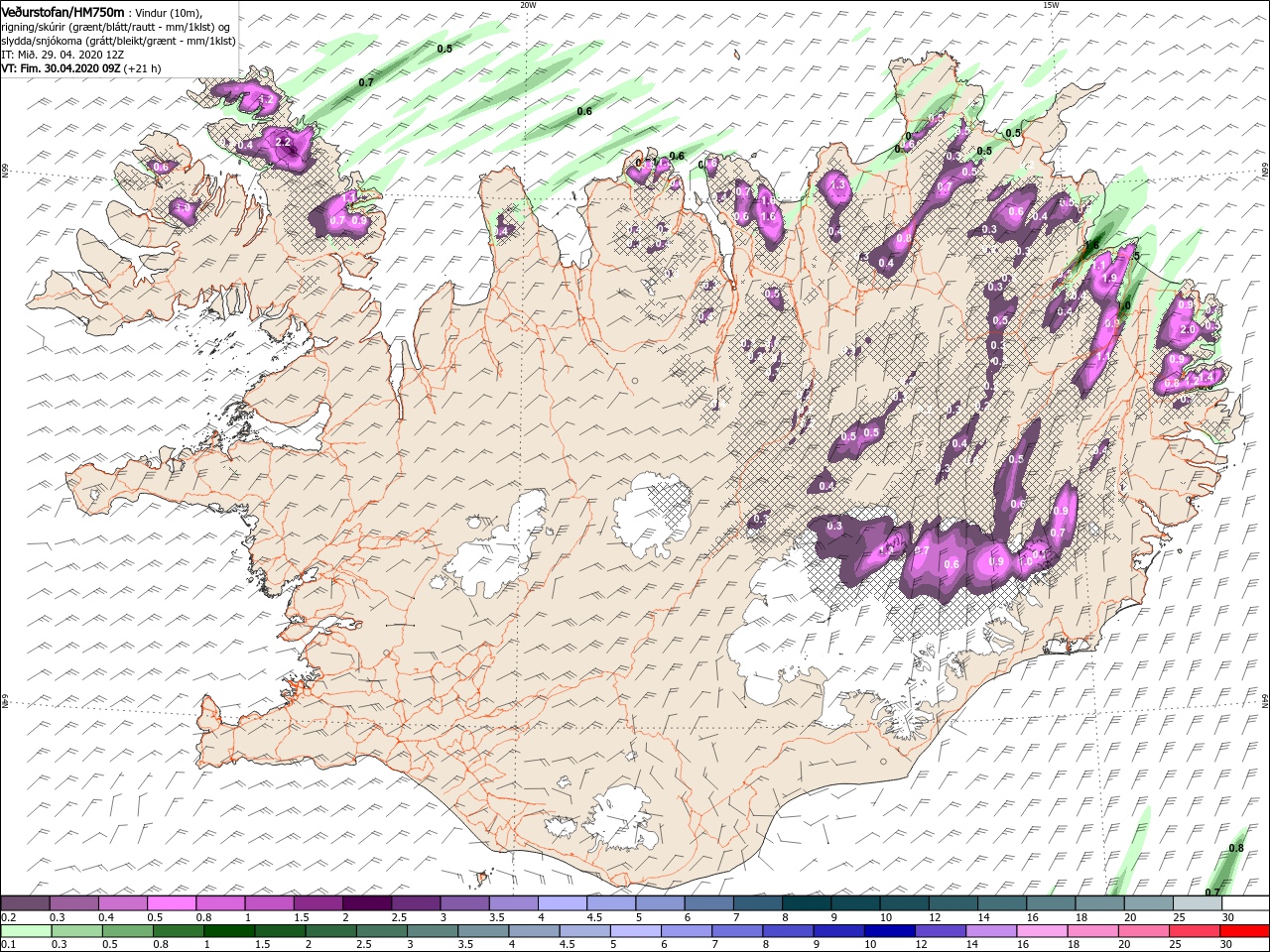Pick the bottom-row violet swatch starting at 12
1270x952 pixels.
tap(940, 930)
